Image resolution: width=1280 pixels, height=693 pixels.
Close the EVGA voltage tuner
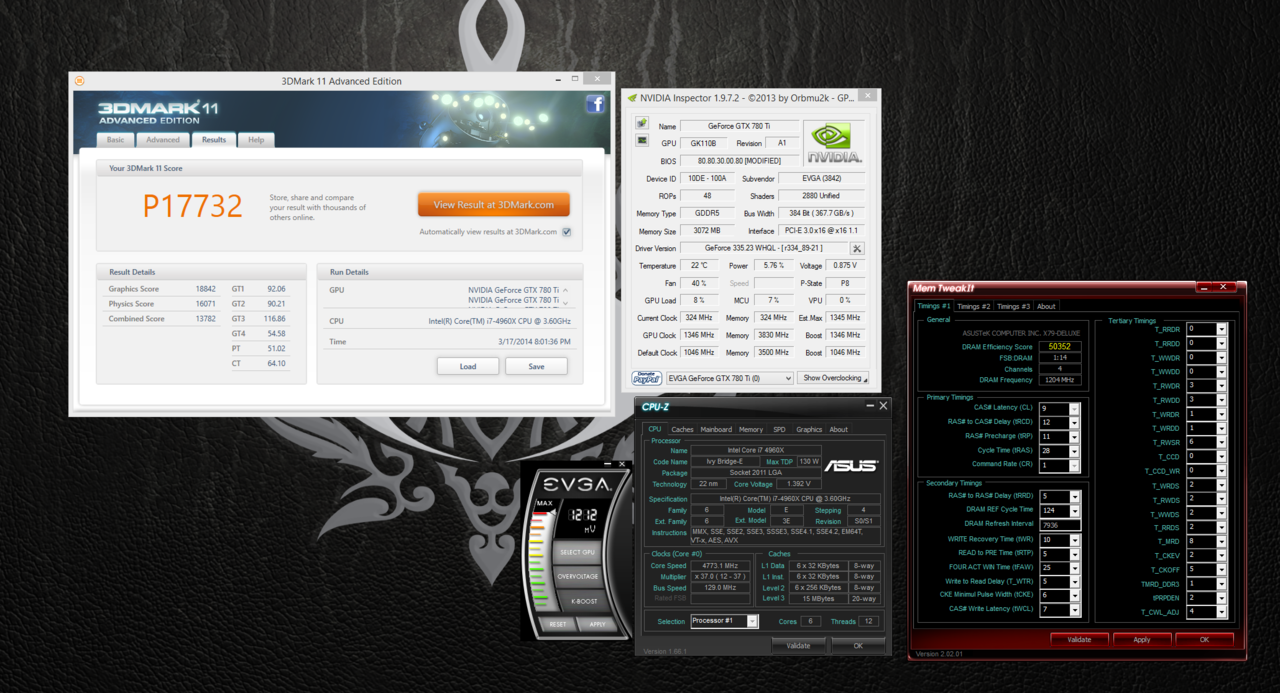coord(622,464)
